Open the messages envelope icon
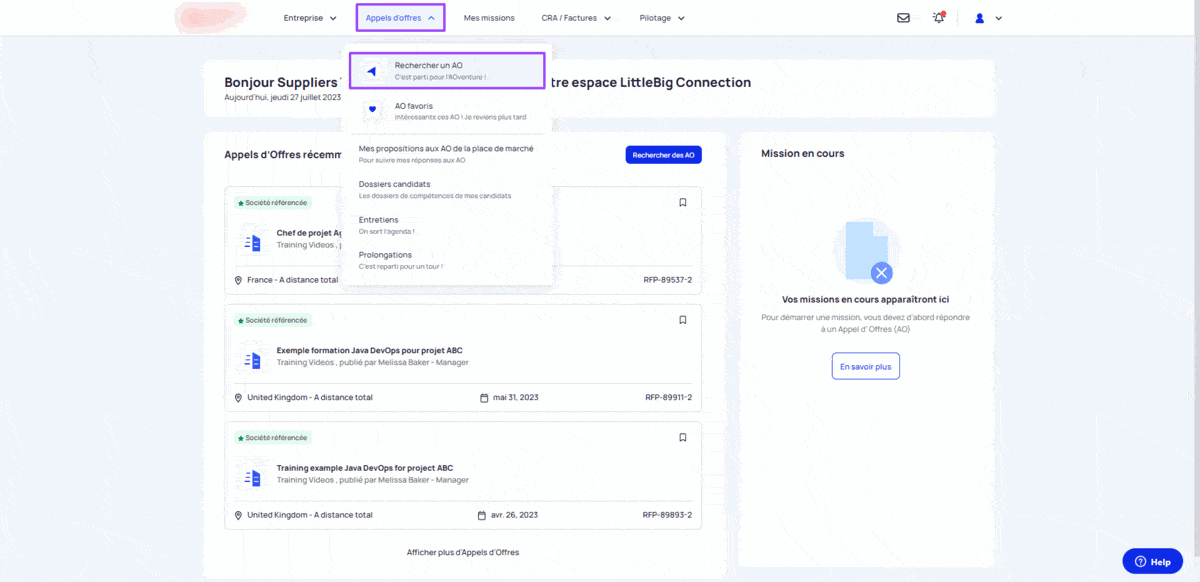 pyautogui.click(x=903, y=18)
